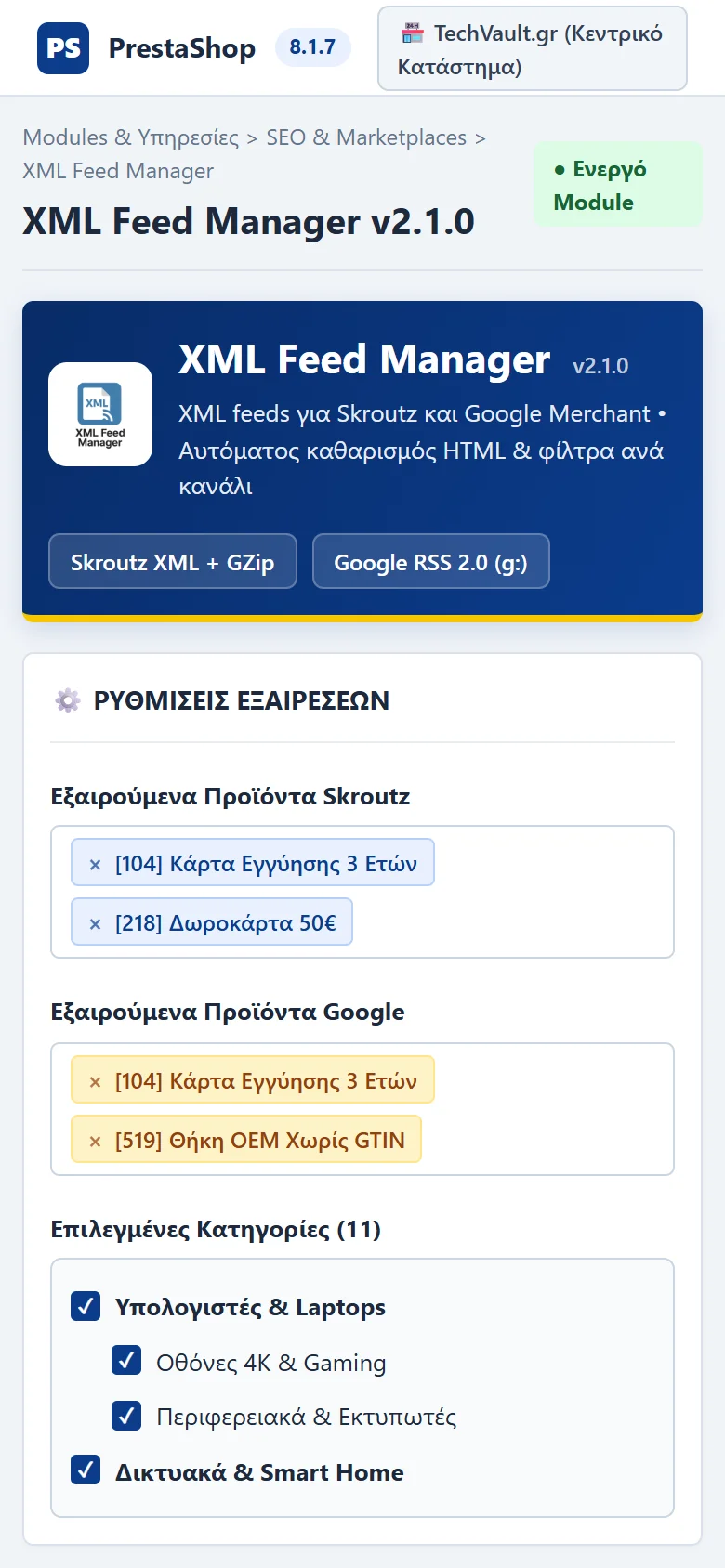This screenshot has width=725, height=1568.
Task: Open the TechVault.gr shop selector
Action: [533, 48]
